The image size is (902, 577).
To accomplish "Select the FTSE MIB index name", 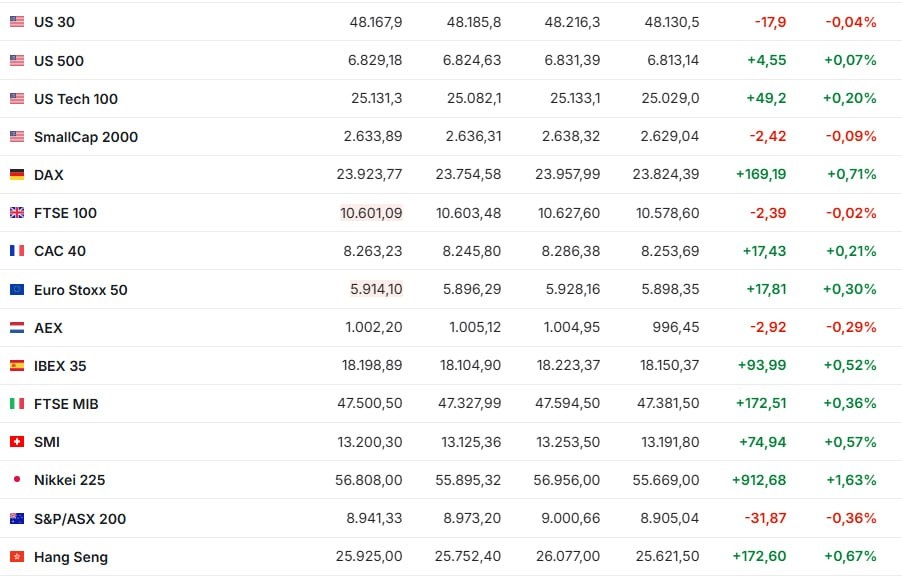I will point(66,404).
